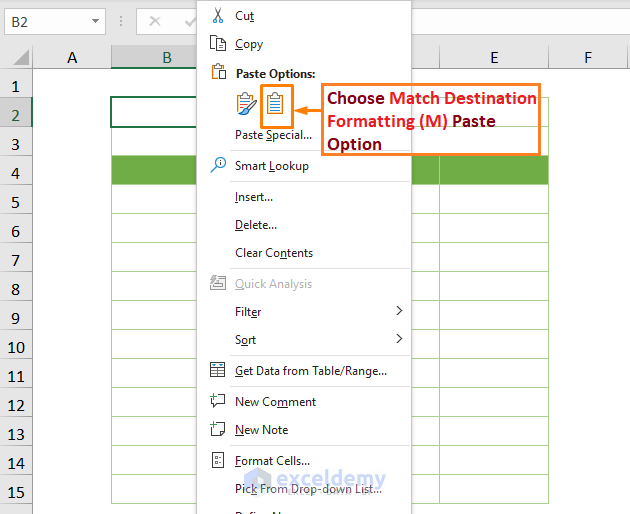Screen dimensions: 630x514
Task: Choose Smart Lookup menu entry
Action: coord(272,166)
